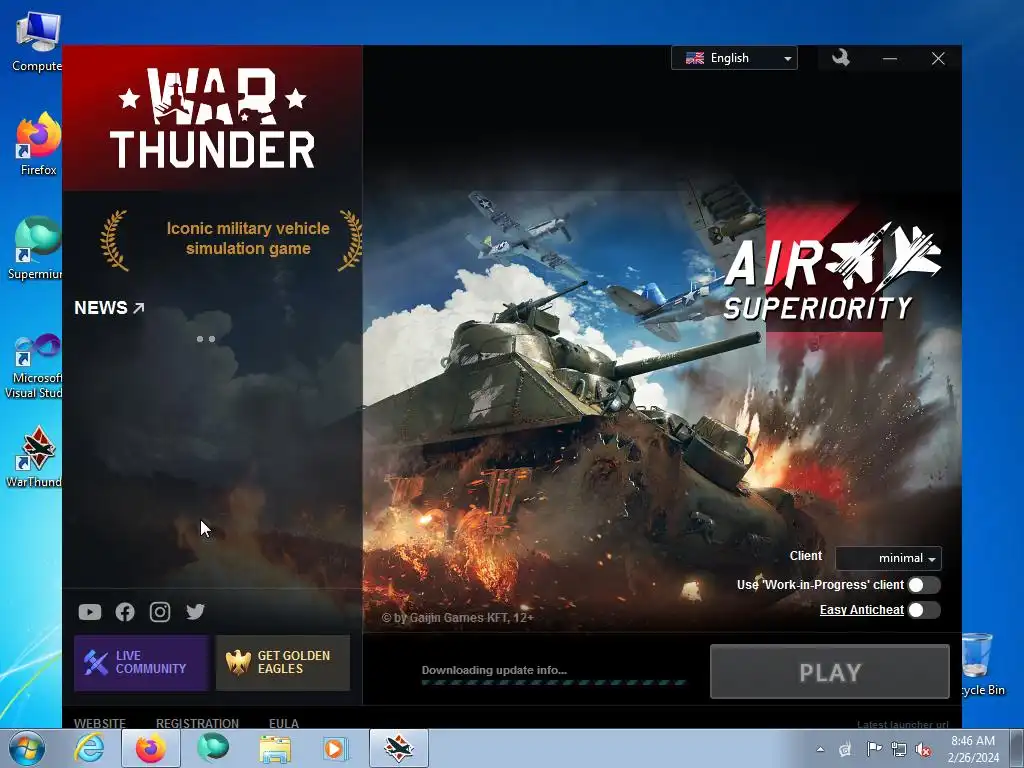Select the Computer desktop icon
Image resolution: width=1024 pixels, height=768 pixels.
click(x=36, y=40)
